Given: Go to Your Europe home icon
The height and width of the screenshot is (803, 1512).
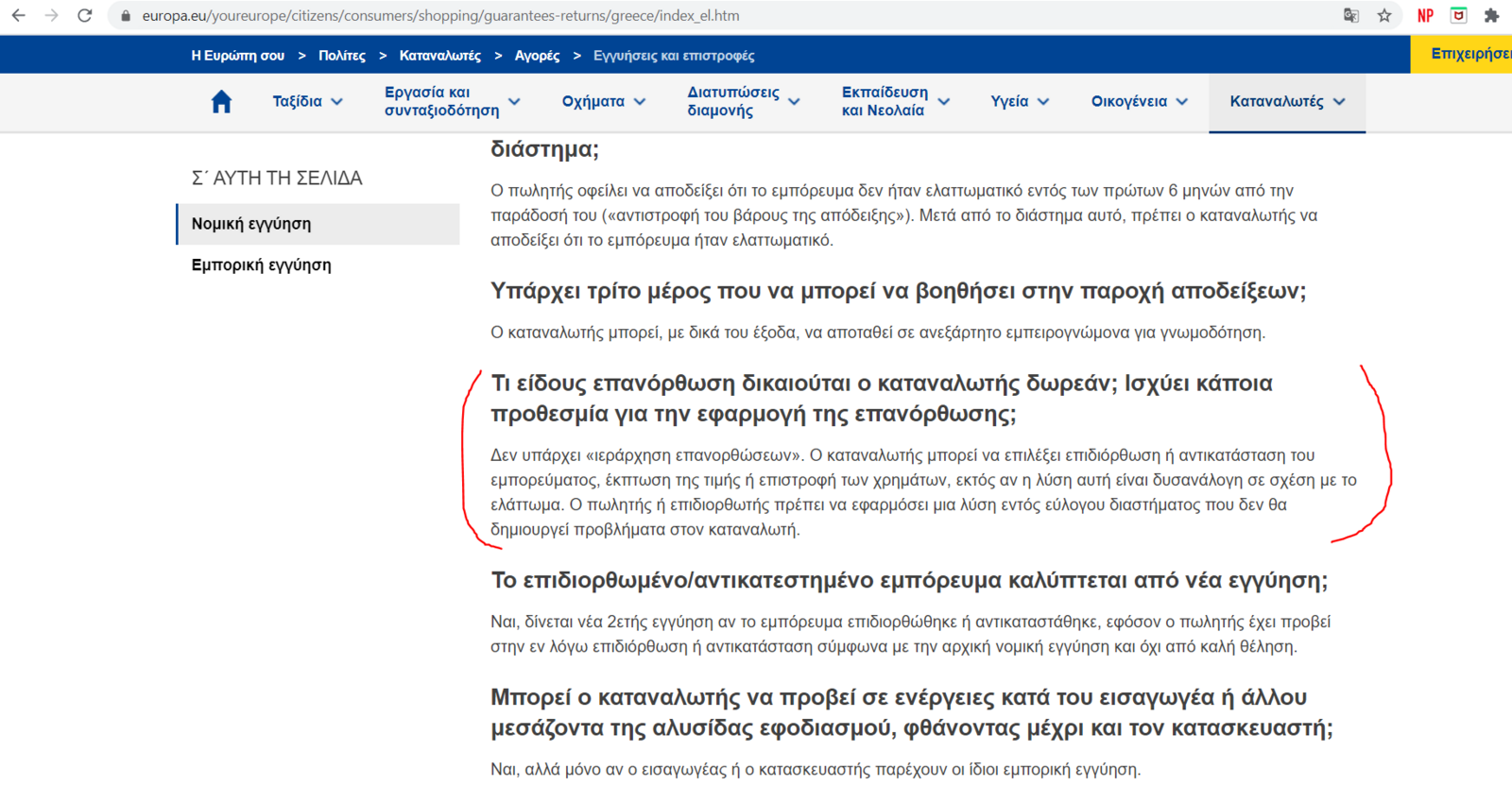Looking at the screenshot, I should click(221, 102).
